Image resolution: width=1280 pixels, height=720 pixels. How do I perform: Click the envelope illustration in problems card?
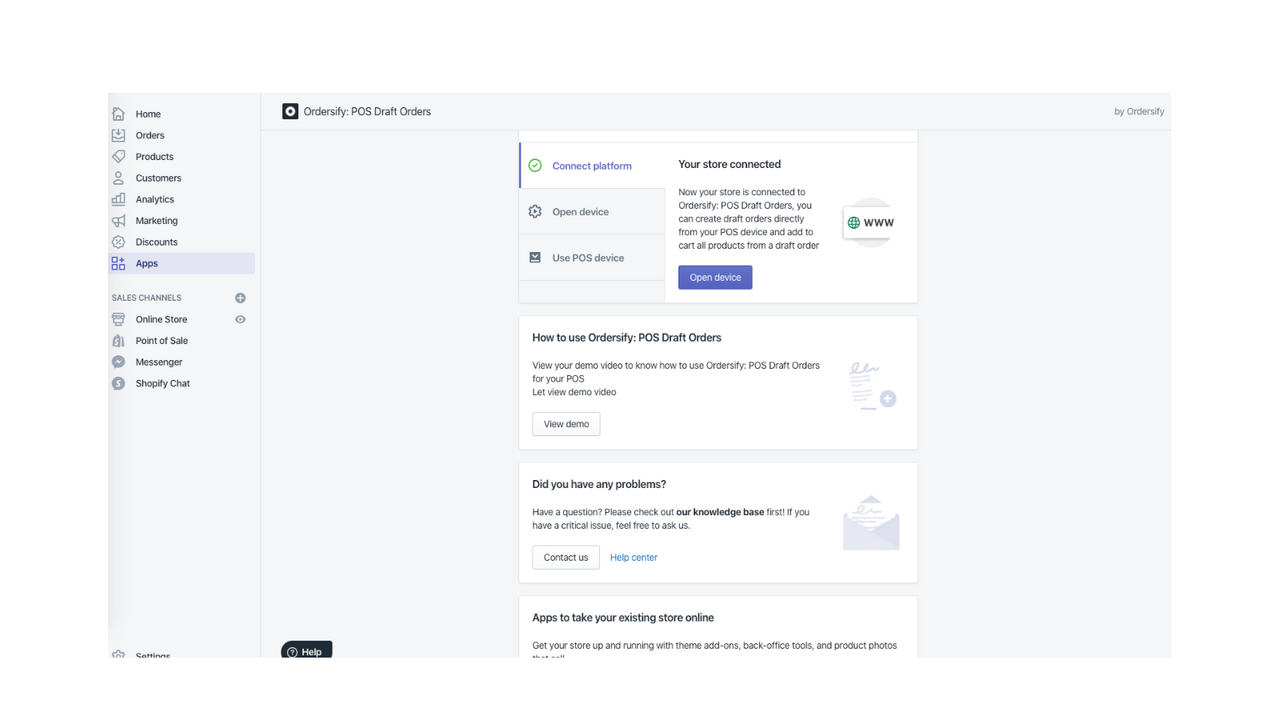click(871, 522)
